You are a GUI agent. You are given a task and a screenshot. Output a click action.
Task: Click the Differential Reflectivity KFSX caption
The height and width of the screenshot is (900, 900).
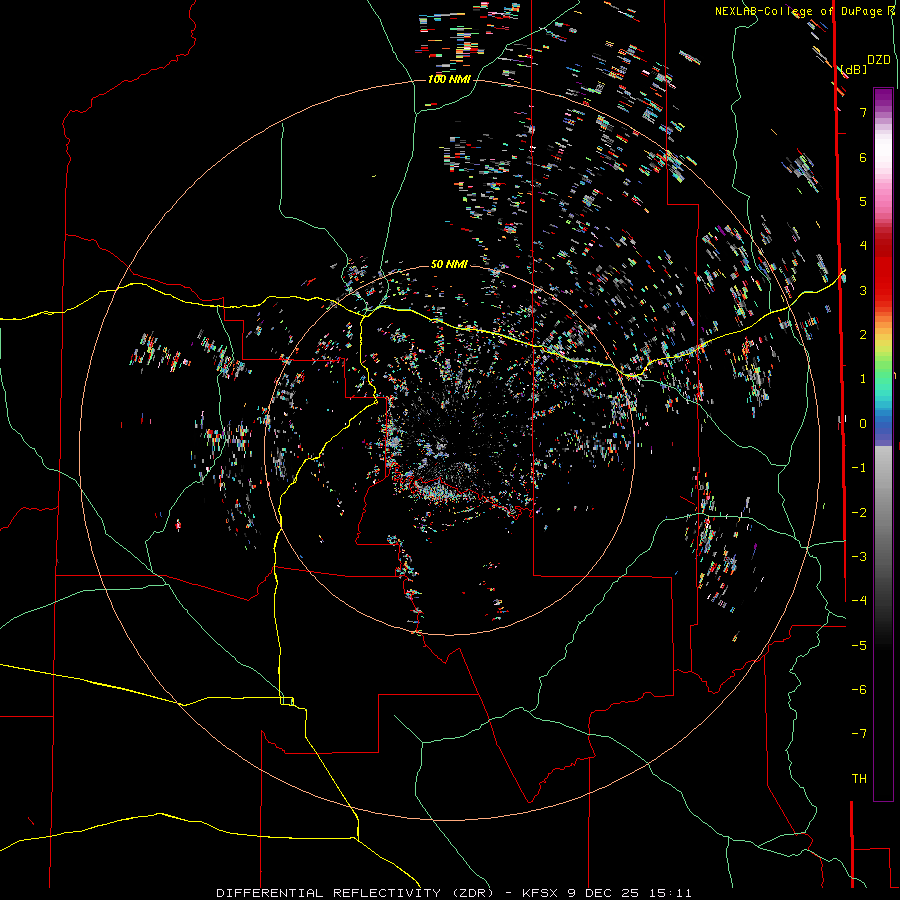[x=454, y=893]
